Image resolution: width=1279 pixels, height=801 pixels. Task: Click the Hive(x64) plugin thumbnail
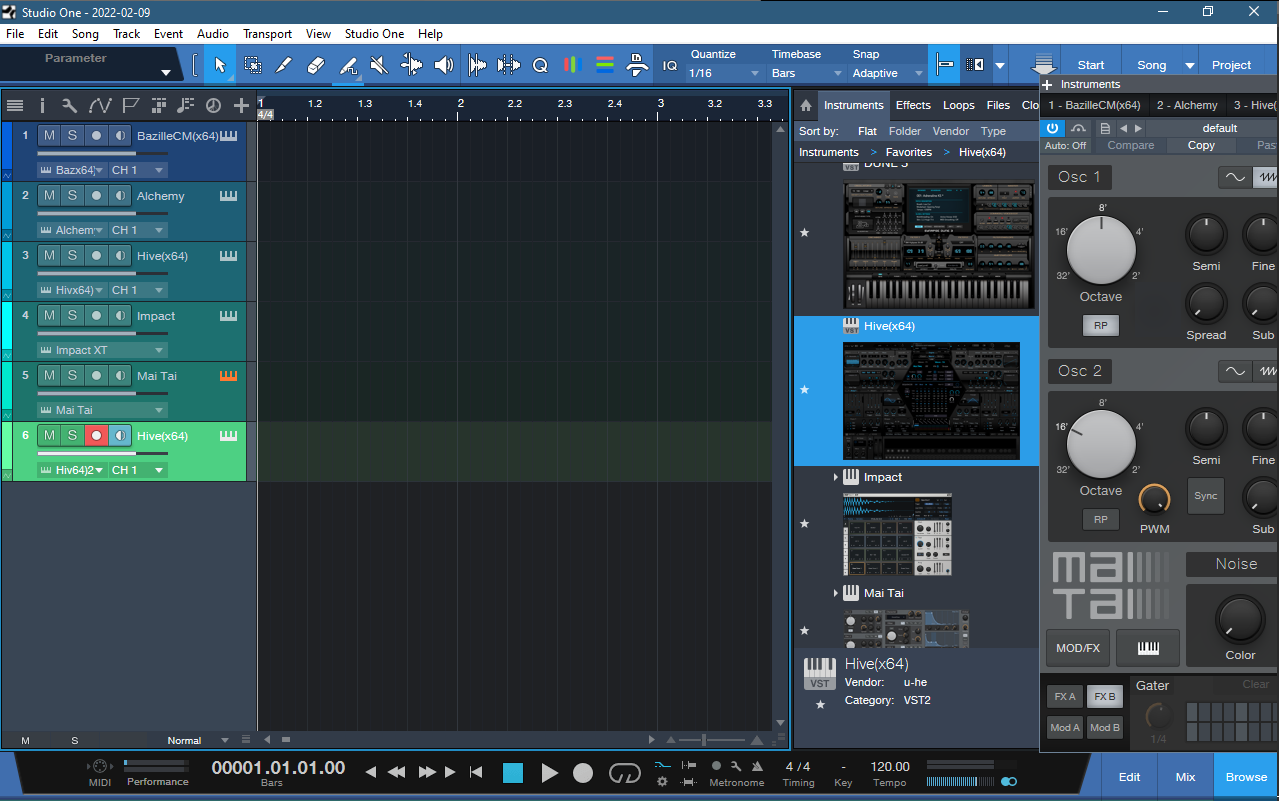click(x=931, y=401)
